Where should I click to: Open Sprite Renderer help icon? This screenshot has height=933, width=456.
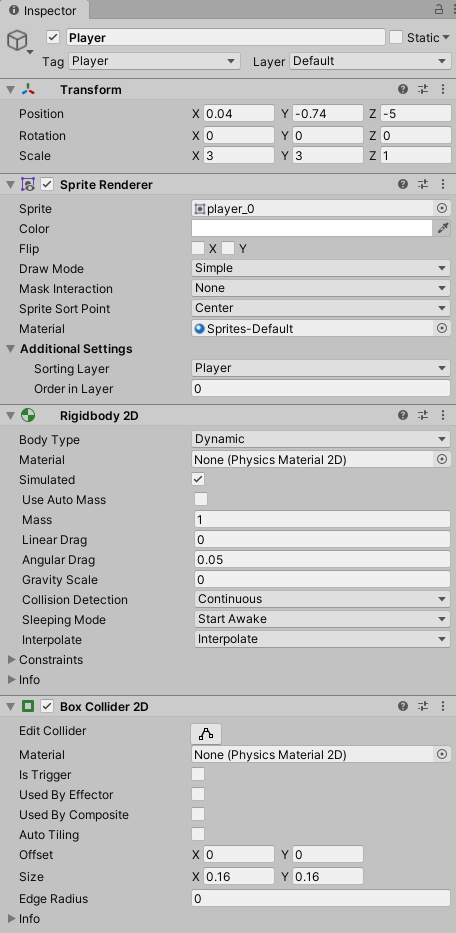click(x=403, y=184)
